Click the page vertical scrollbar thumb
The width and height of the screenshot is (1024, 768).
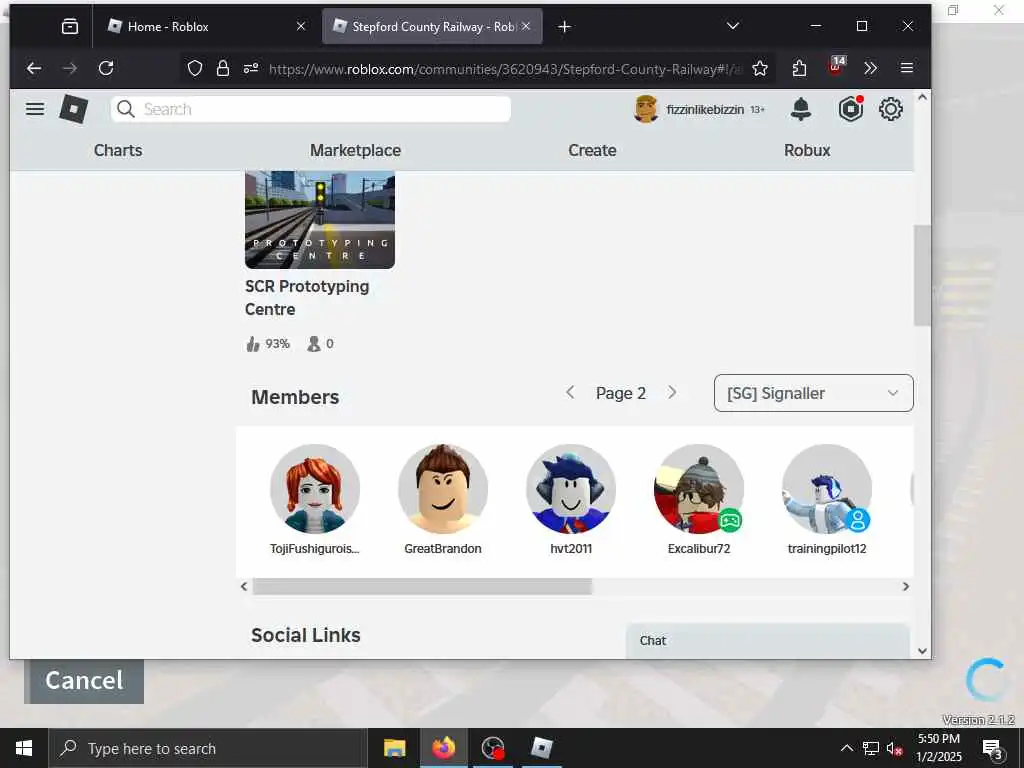coord(922,275)
